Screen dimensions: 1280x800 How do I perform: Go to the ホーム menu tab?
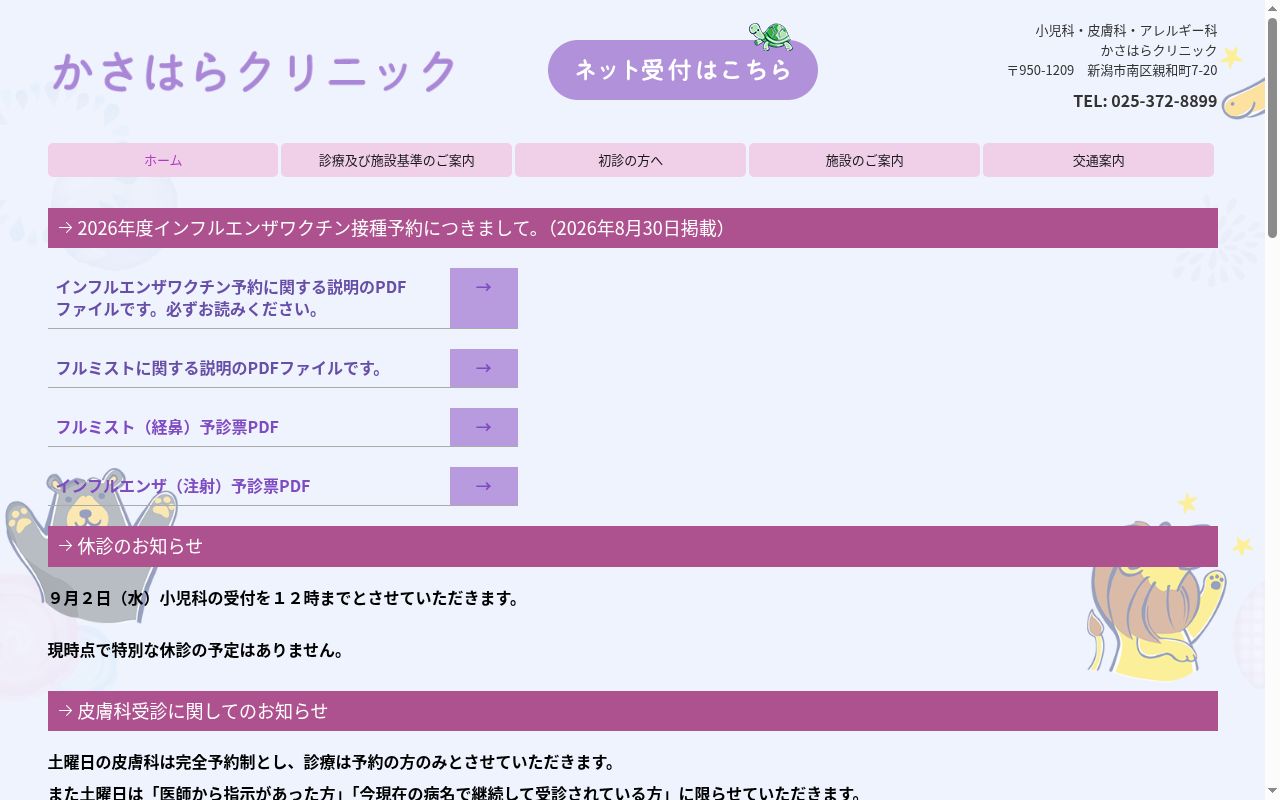tap(163, 160)
